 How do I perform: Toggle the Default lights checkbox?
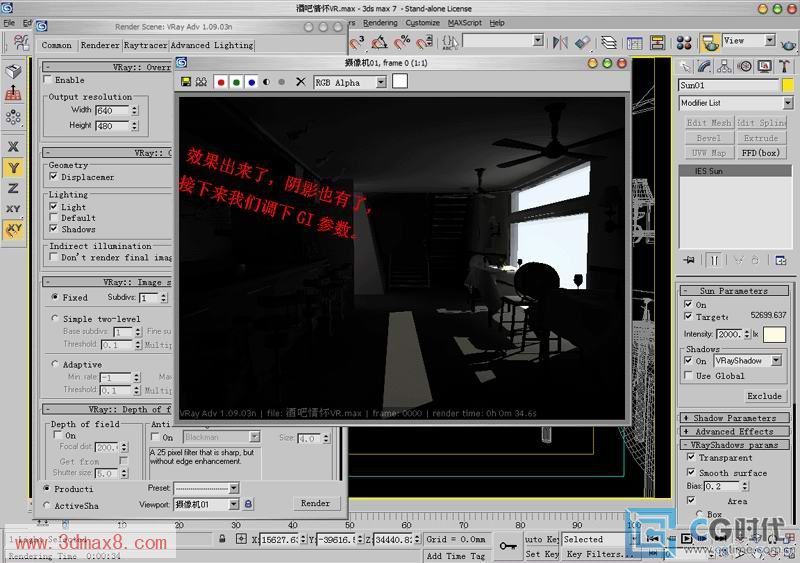coord(54,218)
